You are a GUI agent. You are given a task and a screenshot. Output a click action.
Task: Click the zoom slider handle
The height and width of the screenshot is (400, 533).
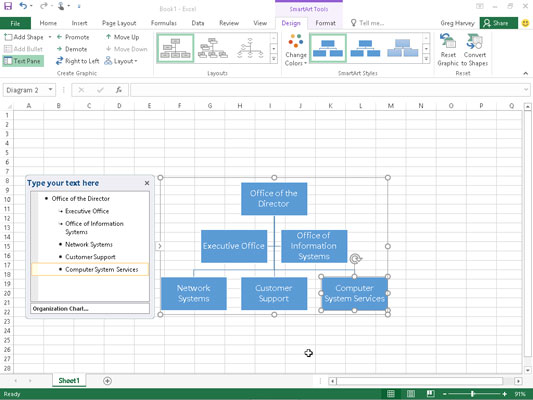472,394
